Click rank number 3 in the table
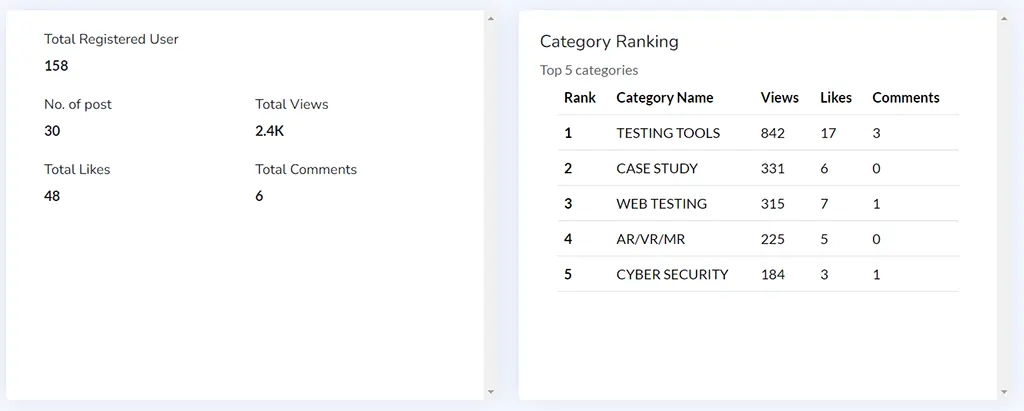 pyautogui.click(x=568, y=203)
